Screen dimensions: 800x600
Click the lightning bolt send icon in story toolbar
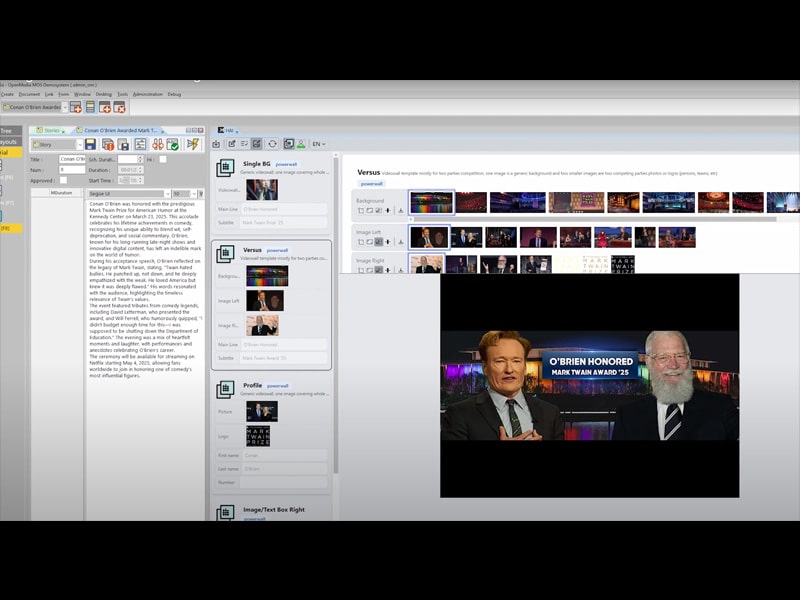(193, 144)
